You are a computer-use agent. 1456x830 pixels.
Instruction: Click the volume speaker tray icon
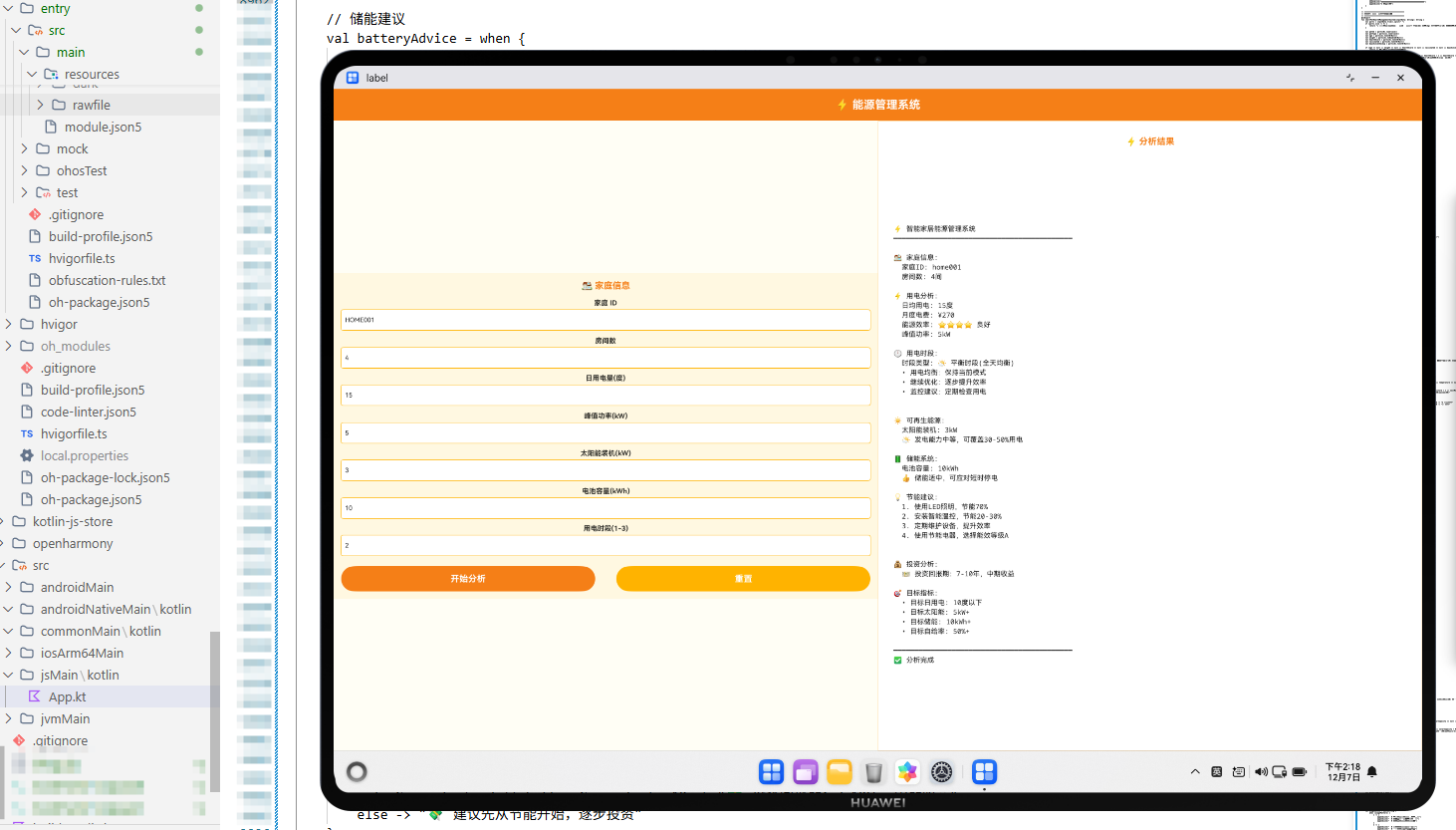click(x=1261, y=772)
